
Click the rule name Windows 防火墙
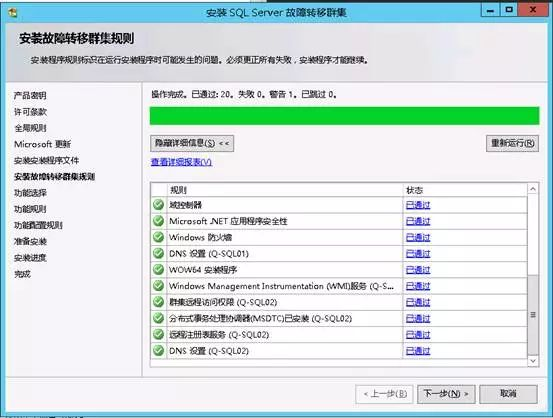point(200,237)
